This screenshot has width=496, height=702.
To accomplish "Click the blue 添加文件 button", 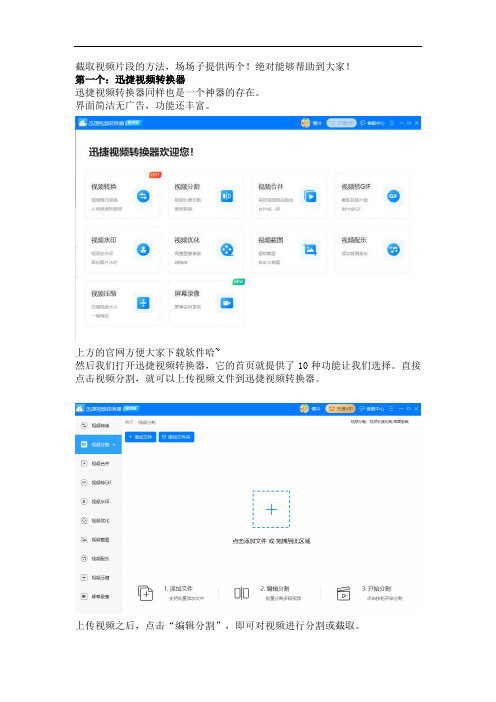I will click(141, 437).
